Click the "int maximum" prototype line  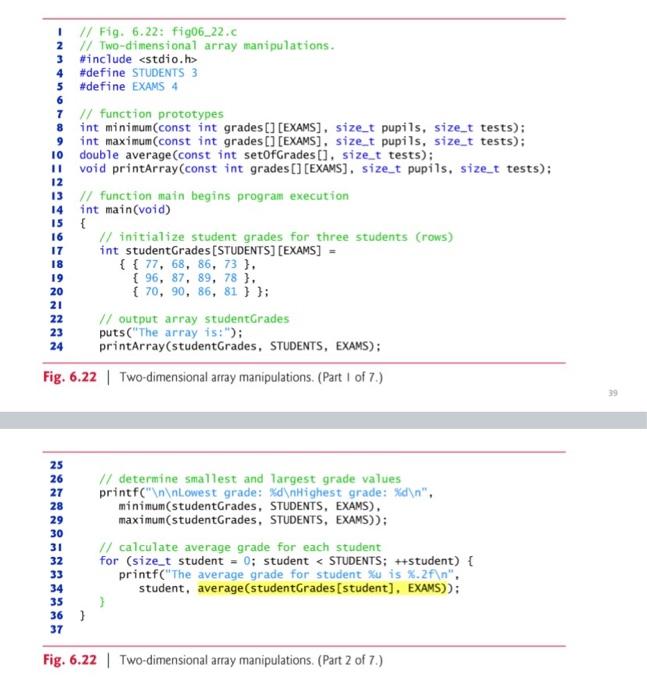302,141
